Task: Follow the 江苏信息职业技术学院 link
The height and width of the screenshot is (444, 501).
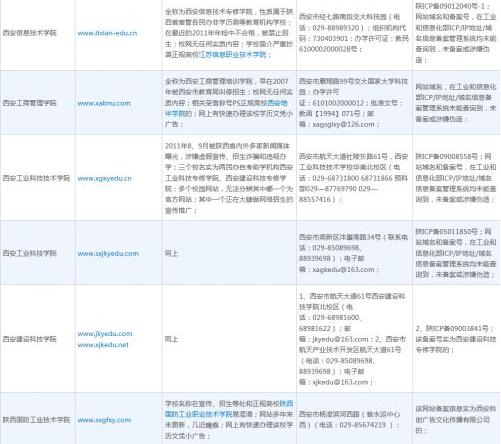Action: [x=232, y=54]
